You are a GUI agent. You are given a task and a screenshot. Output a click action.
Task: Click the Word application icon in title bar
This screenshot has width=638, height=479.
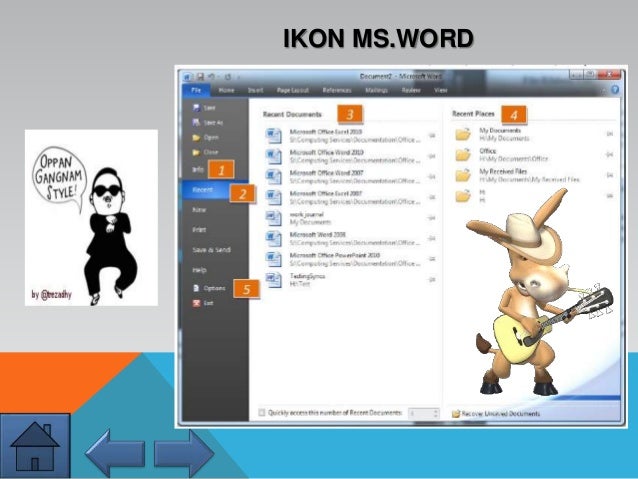[x=188, y=77]
